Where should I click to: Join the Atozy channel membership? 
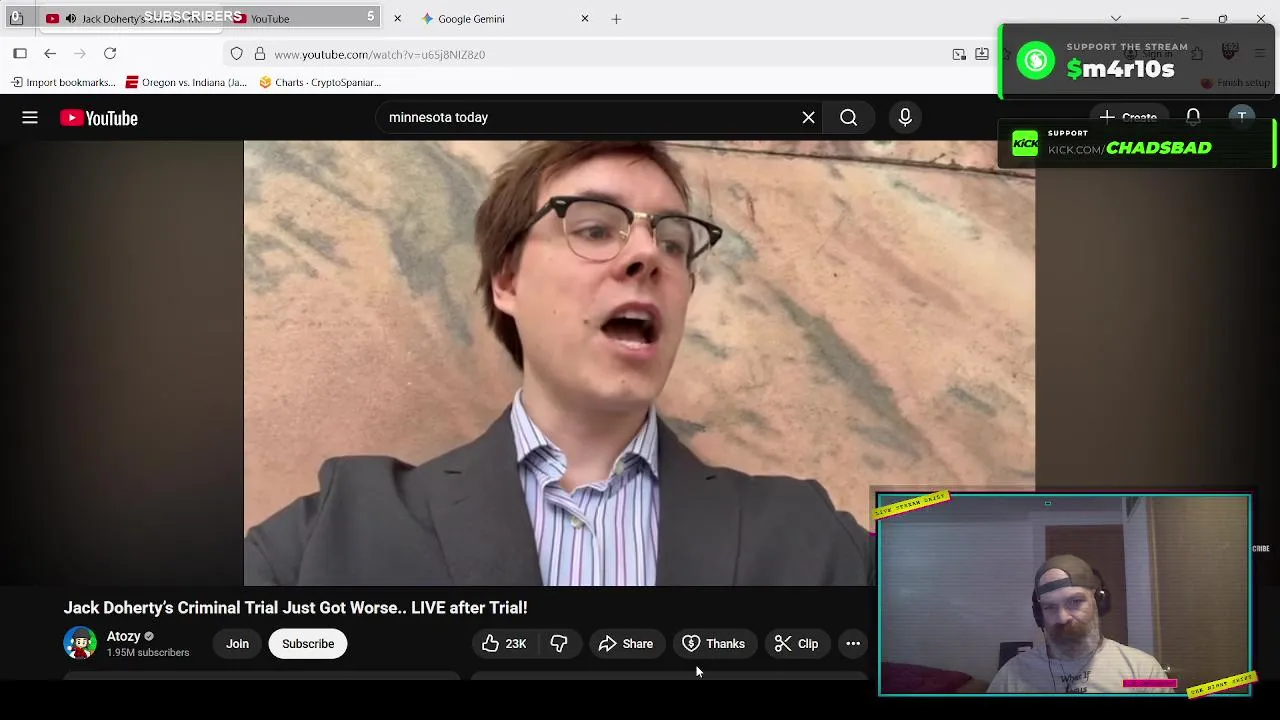[x=237, y=644]
